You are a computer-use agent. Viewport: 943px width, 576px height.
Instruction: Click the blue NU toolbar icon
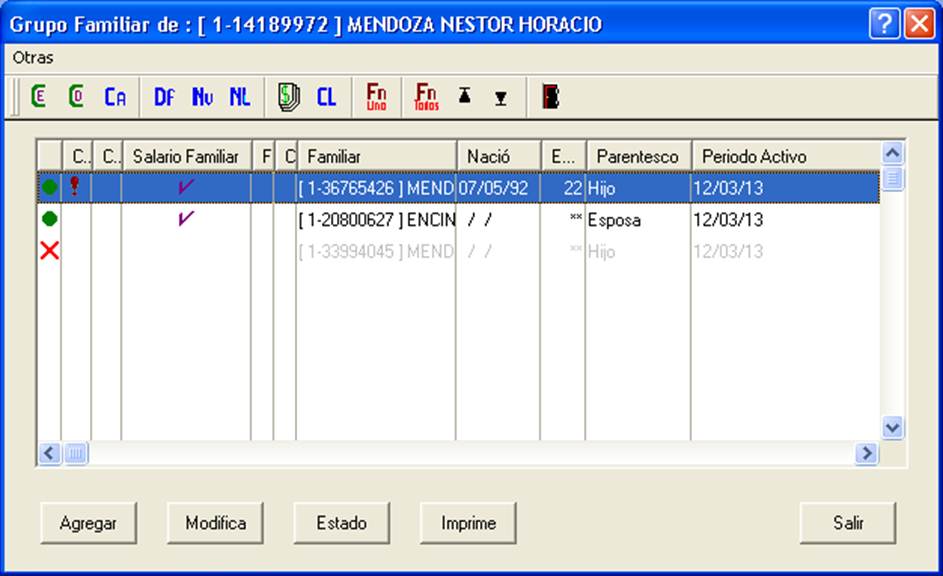[202, 96]
